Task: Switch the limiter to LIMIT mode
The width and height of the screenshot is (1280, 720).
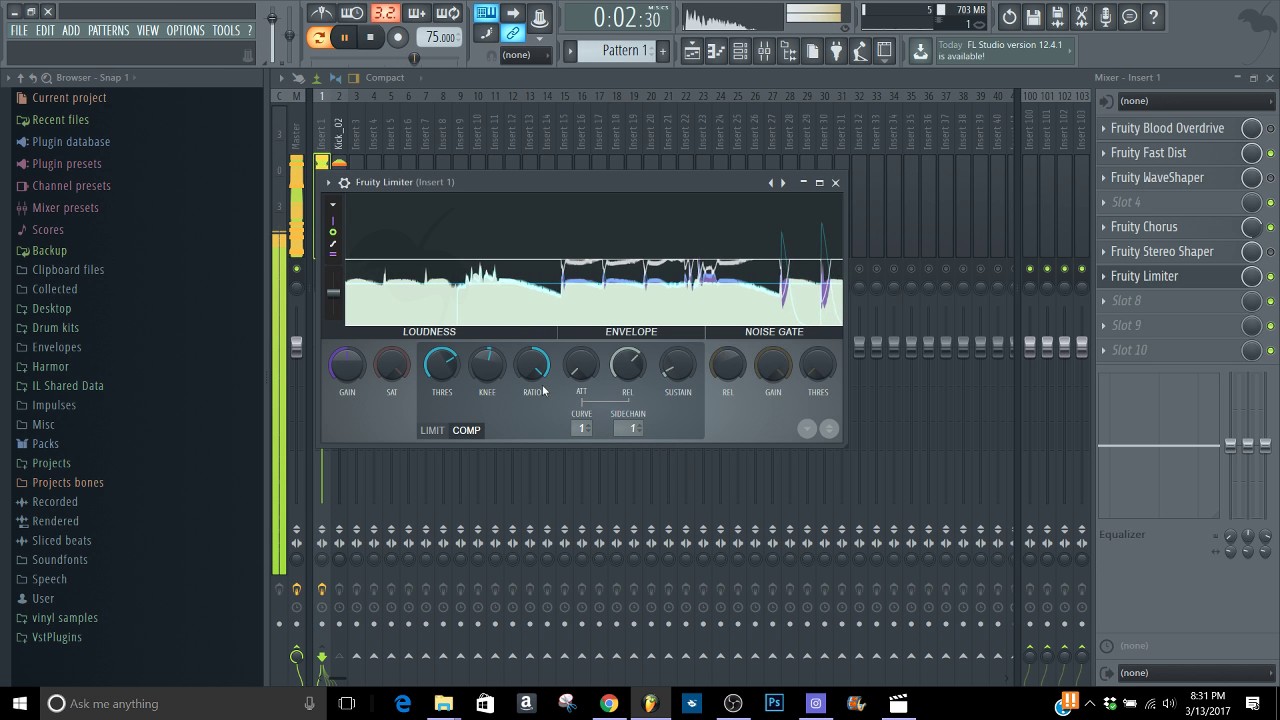Action: pos(432,430)
